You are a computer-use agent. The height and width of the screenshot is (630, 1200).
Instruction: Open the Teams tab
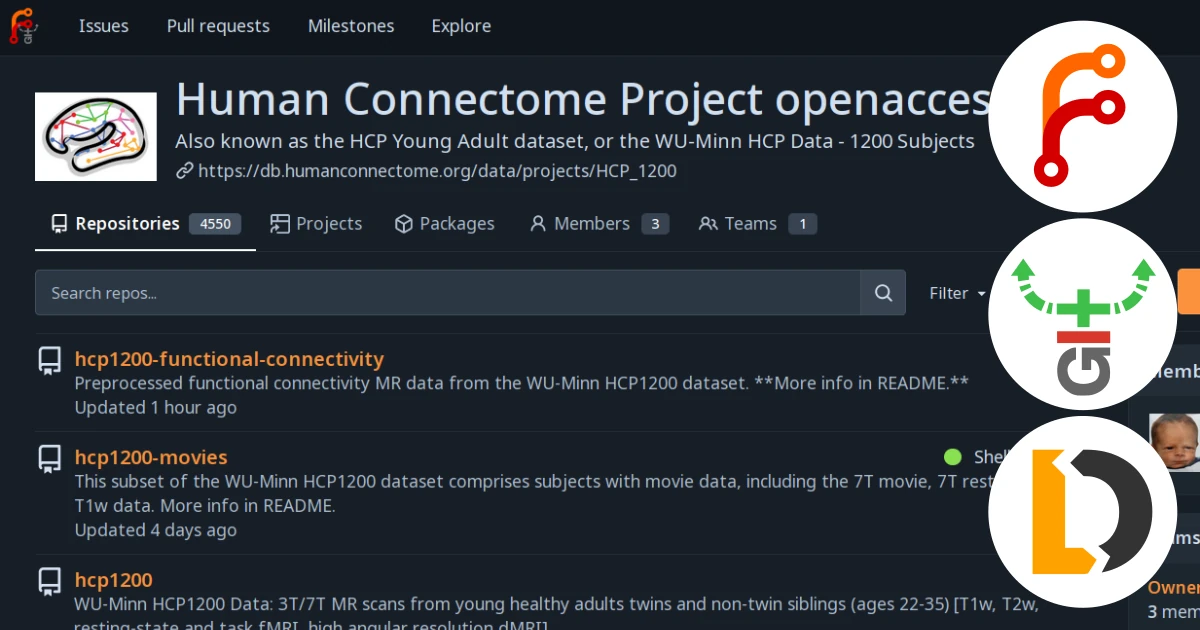[x=758, y=224]
